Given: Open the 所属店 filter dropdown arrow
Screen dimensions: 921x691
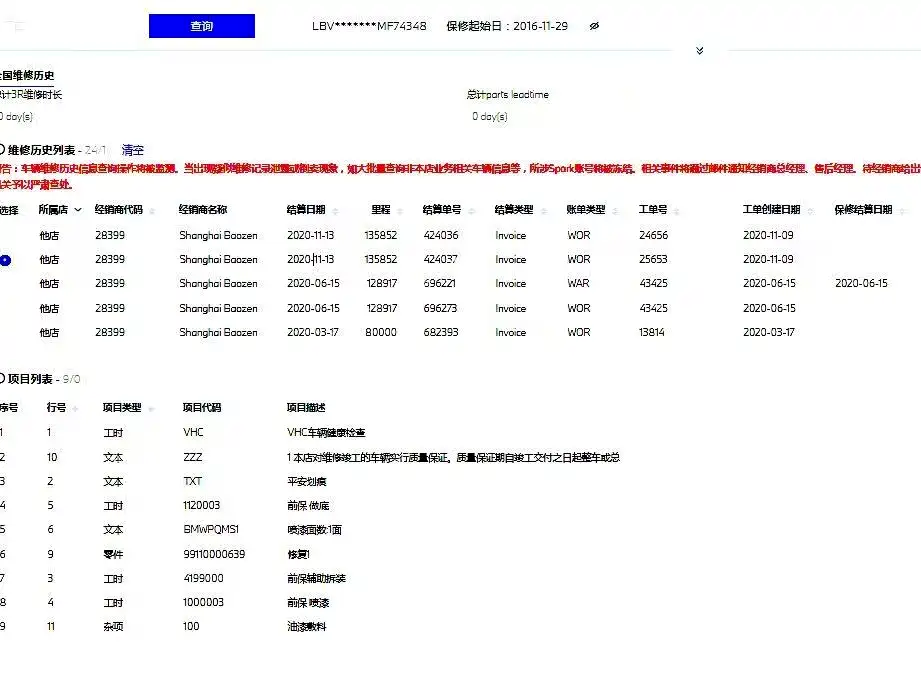Looking at the screenshot, I should 78,210.
